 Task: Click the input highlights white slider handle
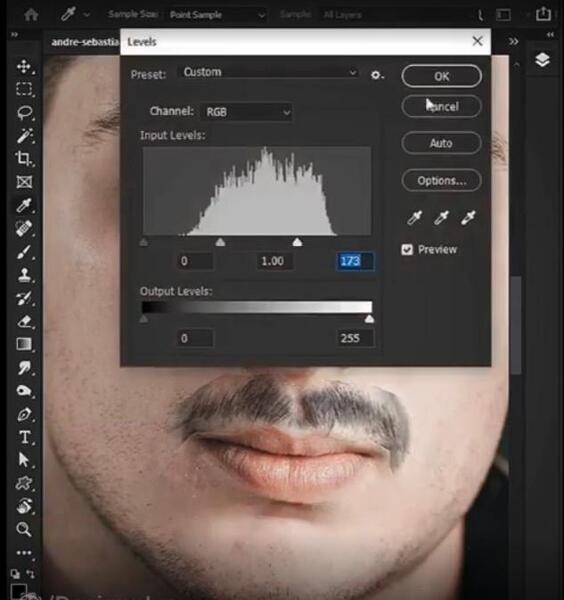click(297, 242)
